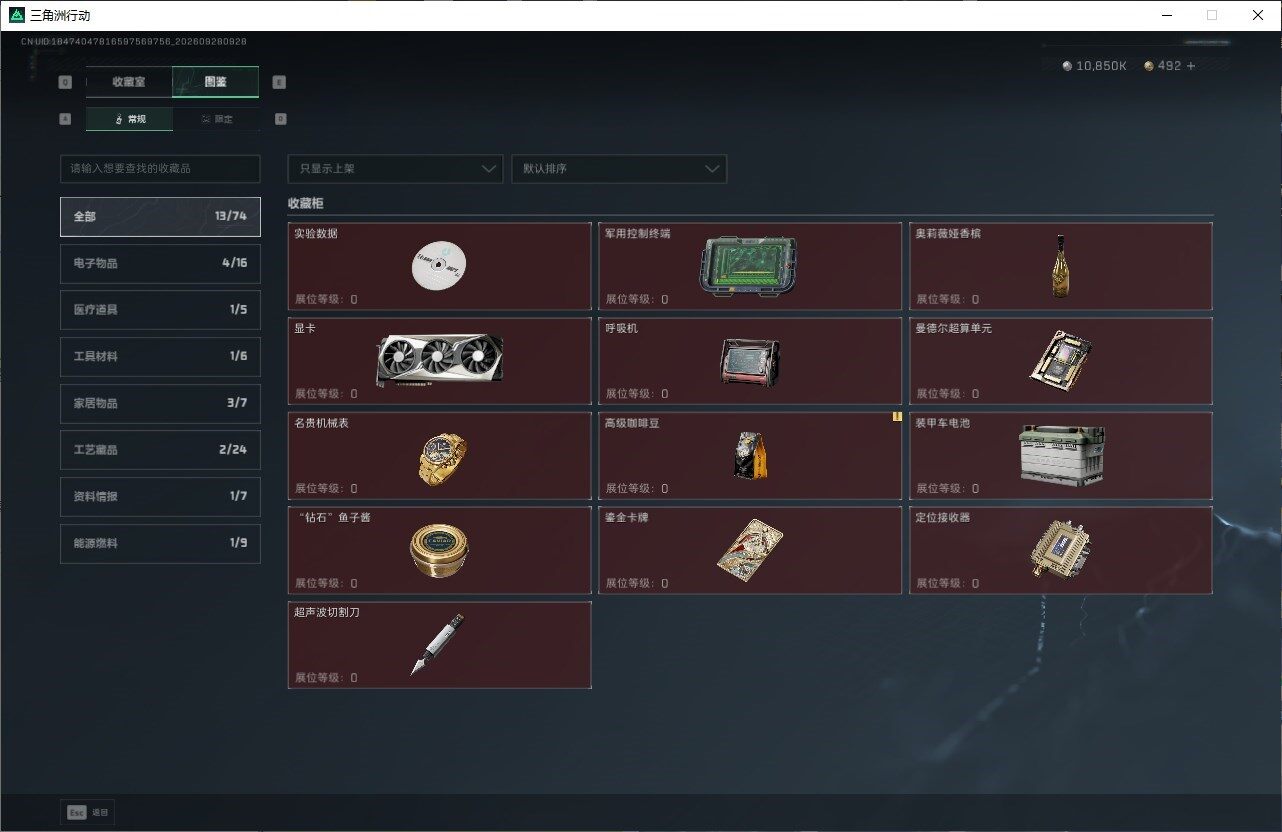Expand the 只显示上架 filter dropdown

(395, 169)
